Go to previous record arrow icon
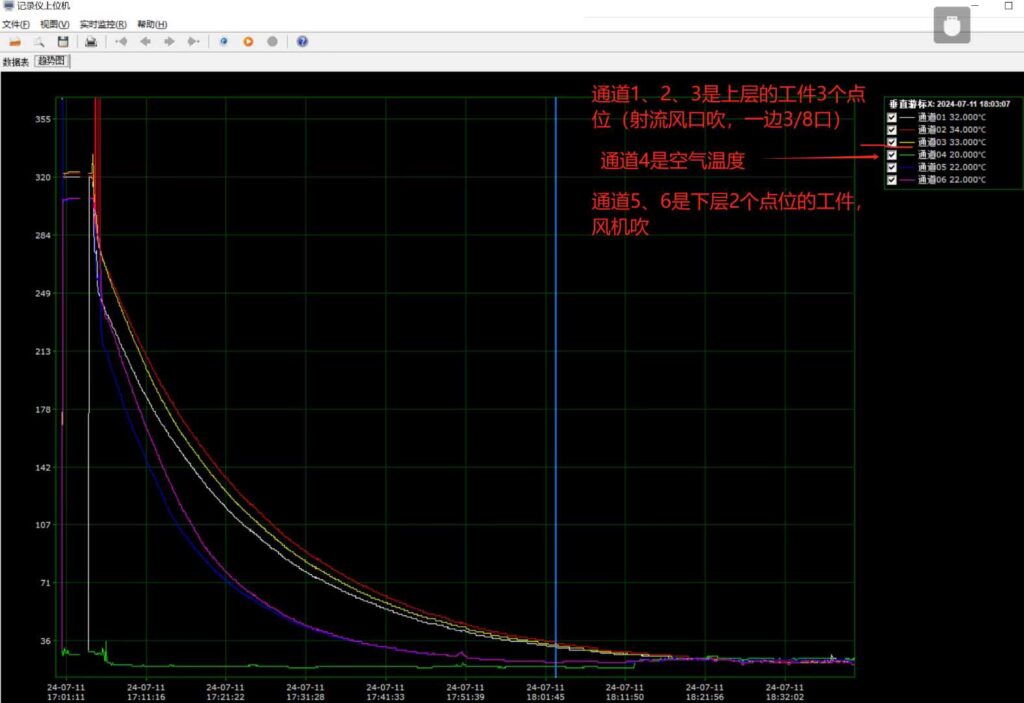The image size is (1024, 703). pos(146,42)
